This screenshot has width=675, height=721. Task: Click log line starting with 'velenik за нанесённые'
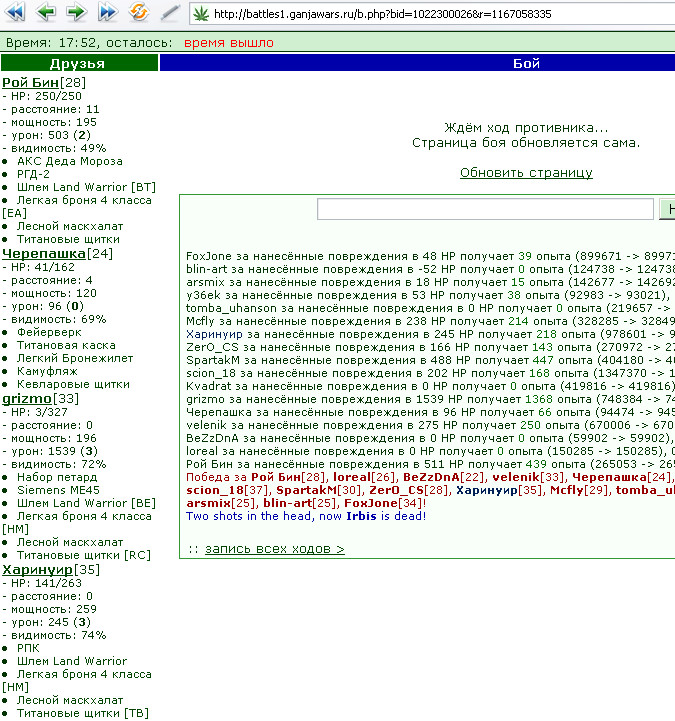click(x=430, y=425)
